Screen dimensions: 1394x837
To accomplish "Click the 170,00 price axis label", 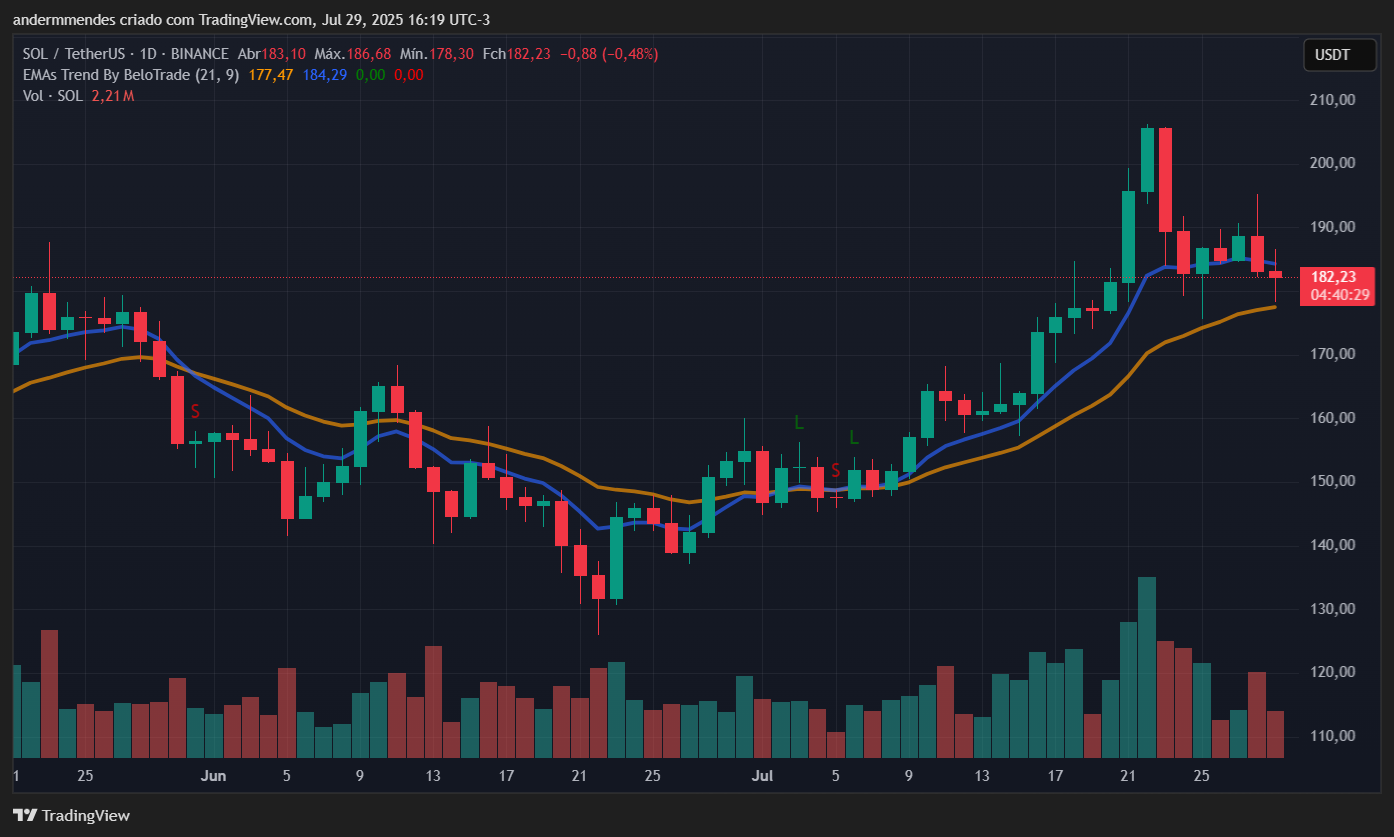I will coord(1332,354).
